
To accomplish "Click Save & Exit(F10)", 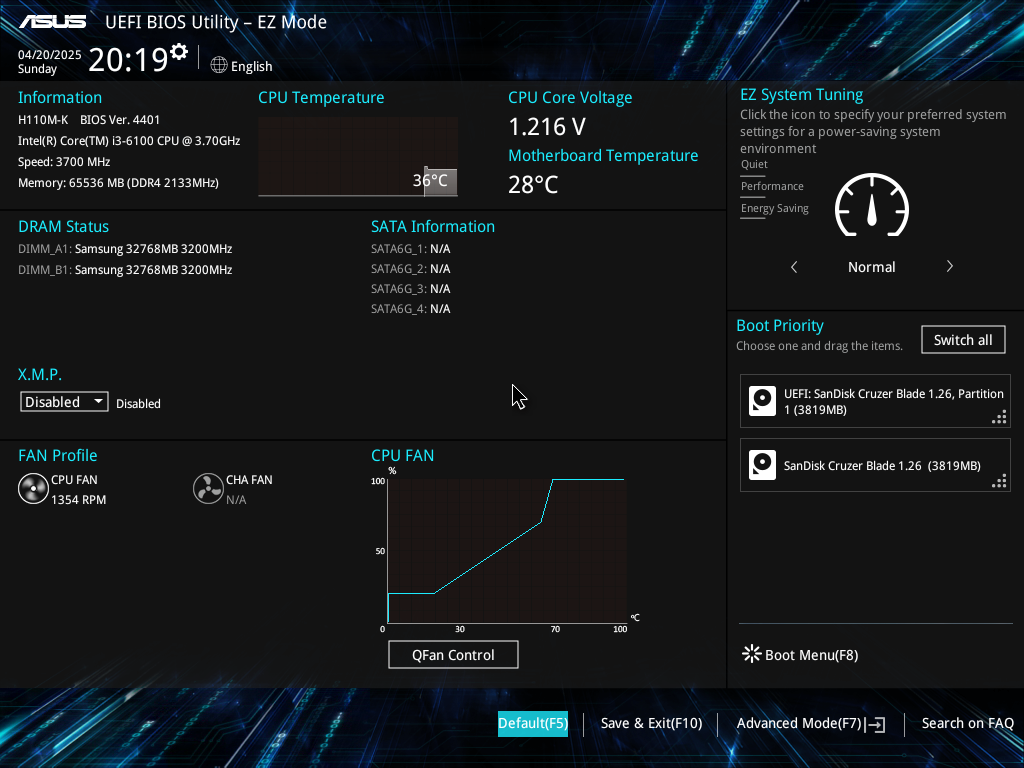I will click(651, 724).
